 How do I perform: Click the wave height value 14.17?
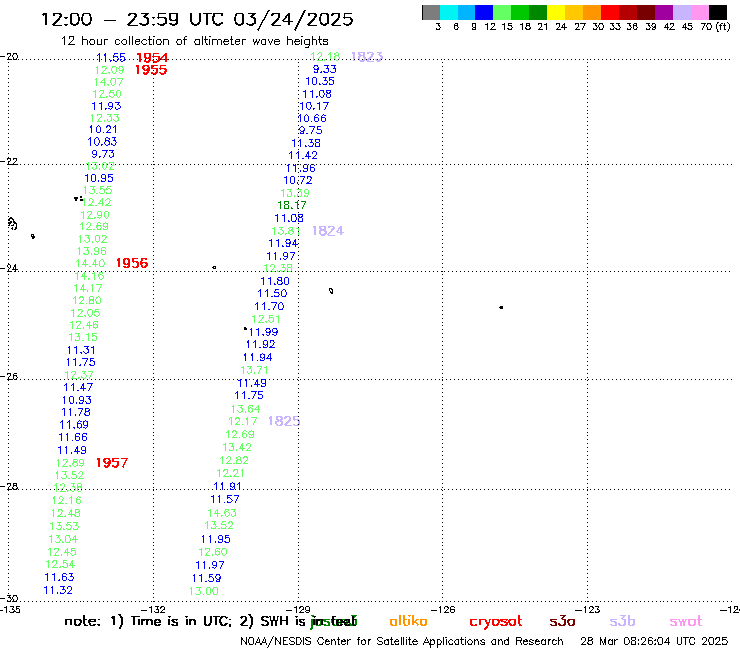tap(88, 288)
